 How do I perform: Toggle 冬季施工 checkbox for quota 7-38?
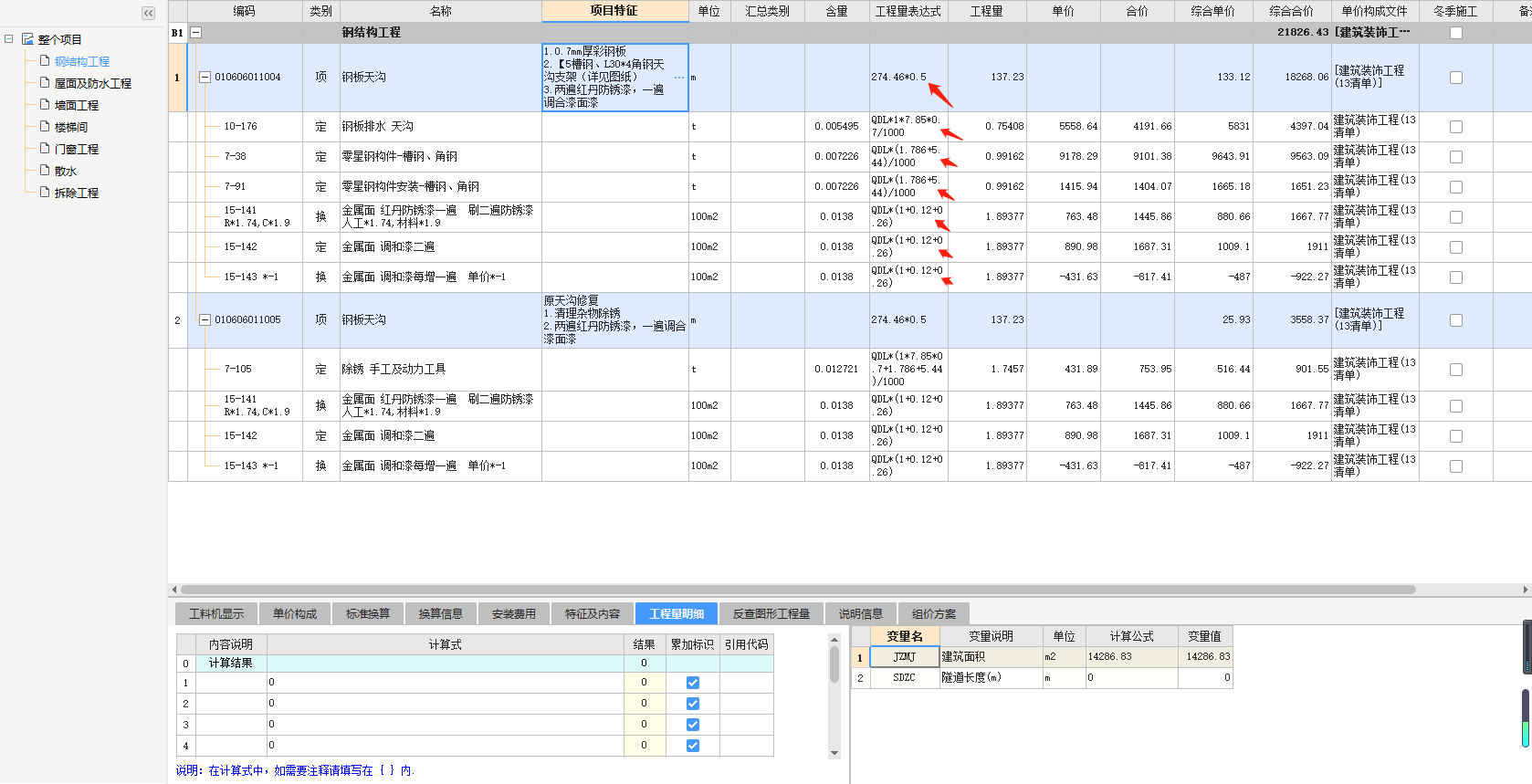(x=1456, y=157)
